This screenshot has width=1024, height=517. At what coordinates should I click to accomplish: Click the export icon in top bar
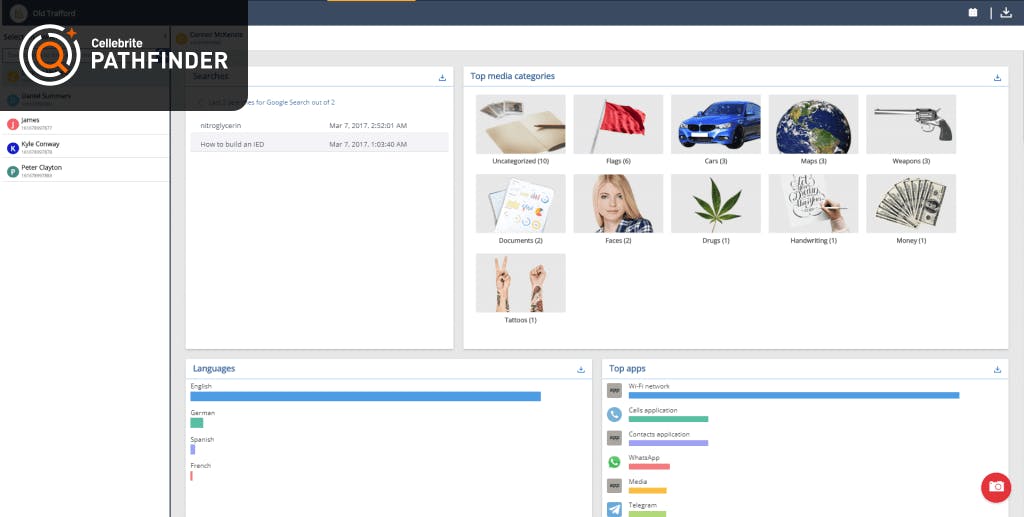pyautogui.click(x=1006, y=13)
